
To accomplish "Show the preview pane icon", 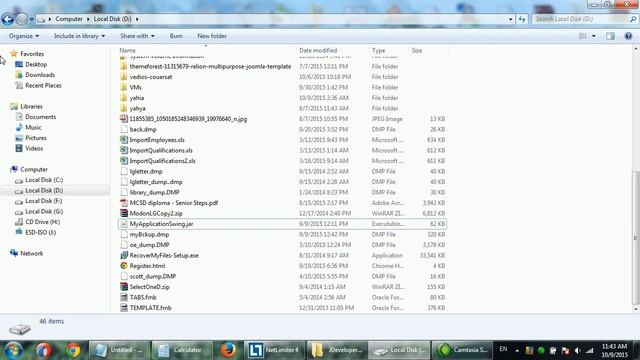I will tap(610, 36).
